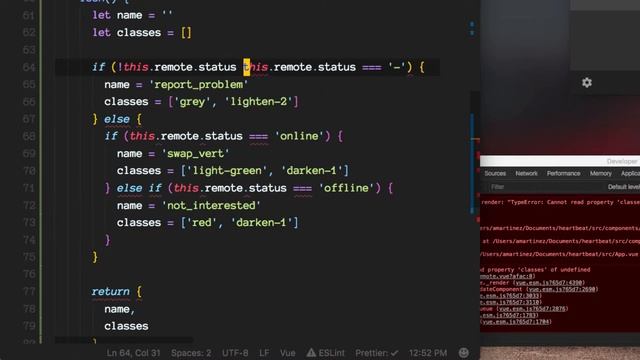Place cursor in 'swap_vert' string
The height and width of the screenshot is (360, 640).
coord(196,153)
